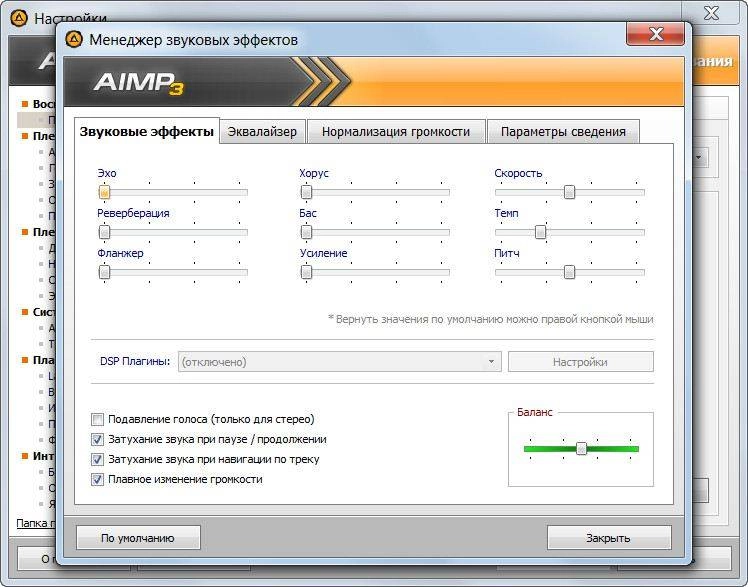The image size is (748, 587).
Task: Click the Скорость label
Action: click(518, 173)
